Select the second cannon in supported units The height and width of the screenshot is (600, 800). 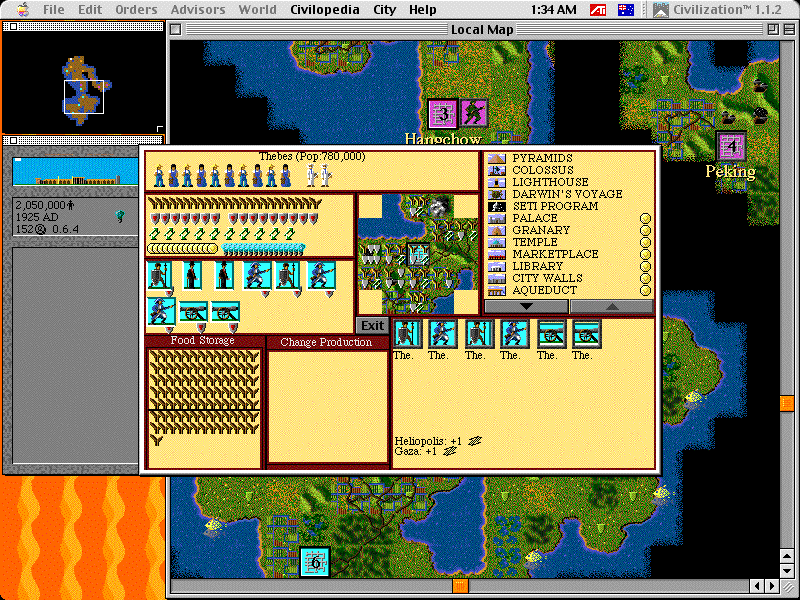click(225, 311)
